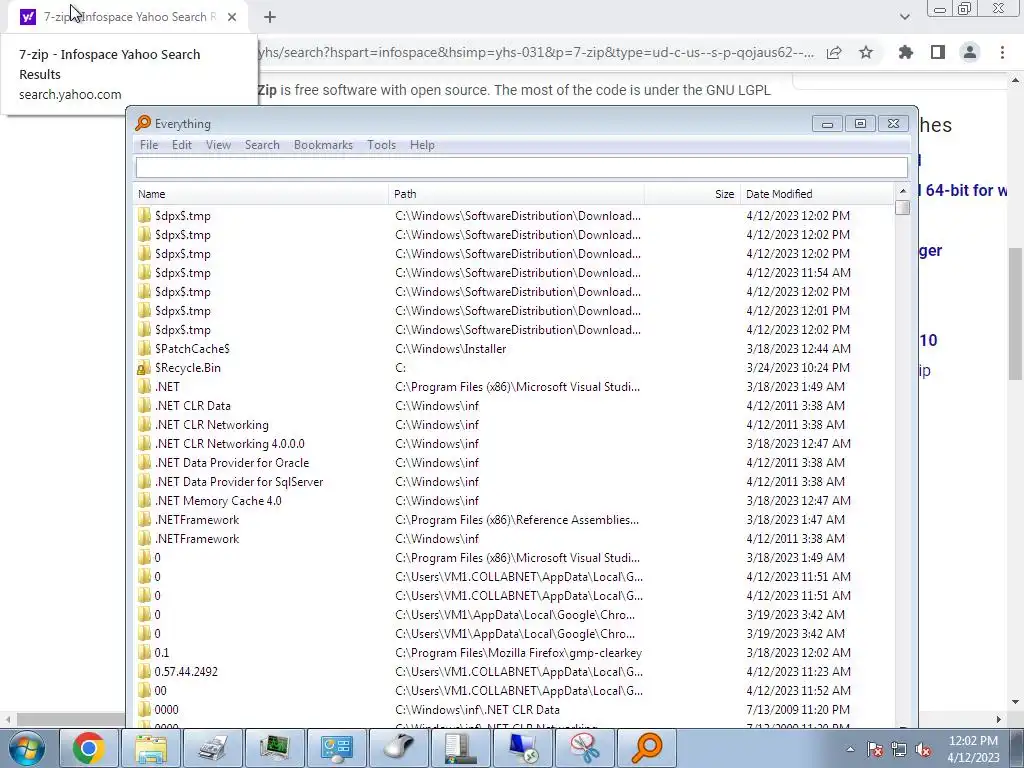The image size is (1024, 768).
Task: Click the Everything search taskbar icon
Action: tap(647, 748)
